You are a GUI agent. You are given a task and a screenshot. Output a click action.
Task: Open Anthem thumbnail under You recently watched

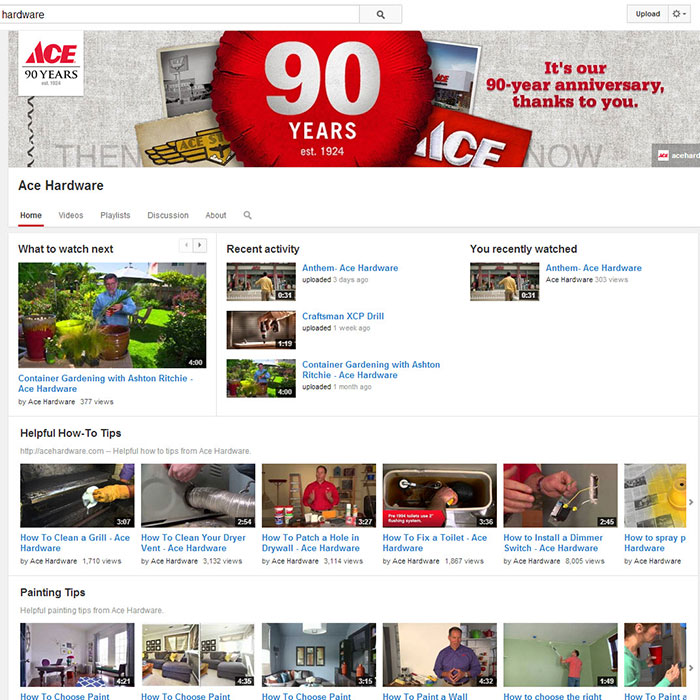[504, 282]
